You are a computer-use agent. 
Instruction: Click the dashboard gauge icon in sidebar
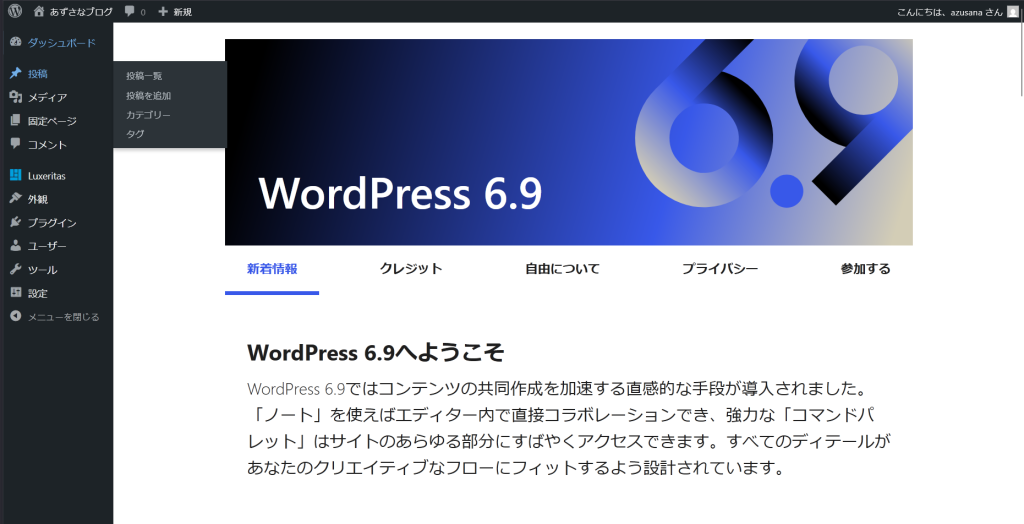coord(15,43)
